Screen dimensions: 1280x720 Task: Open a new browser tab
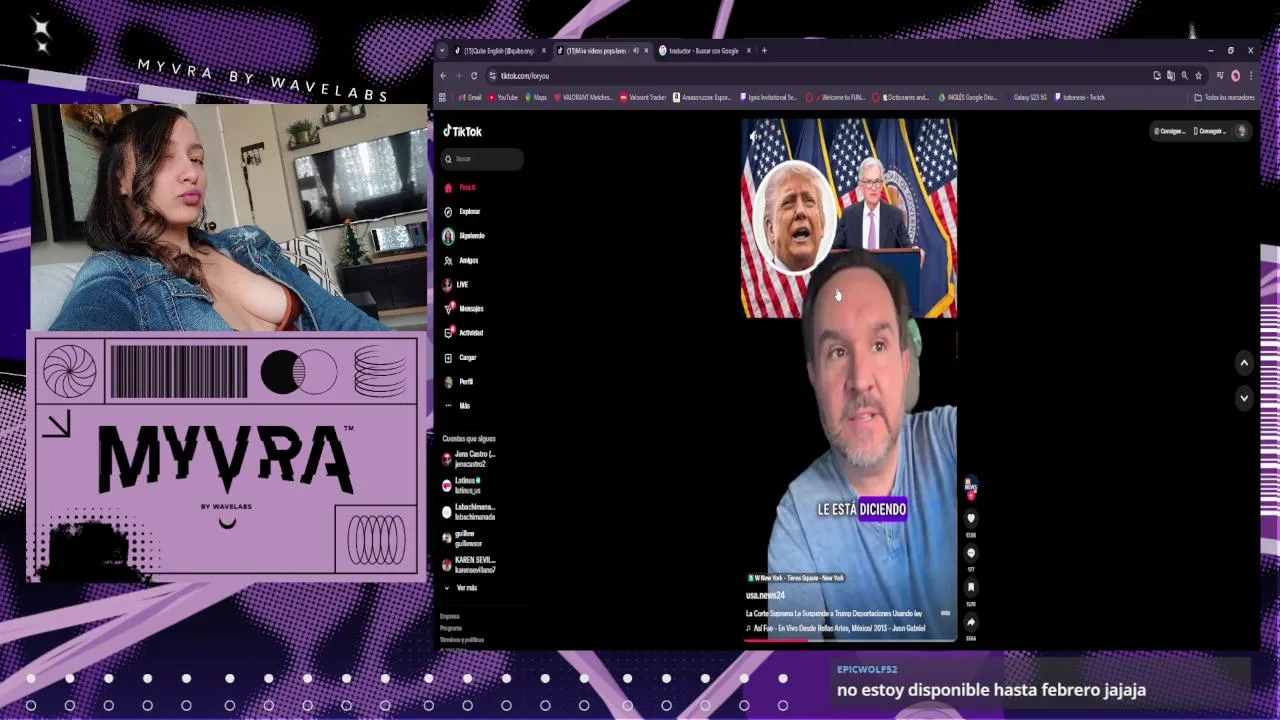[764, 50]
